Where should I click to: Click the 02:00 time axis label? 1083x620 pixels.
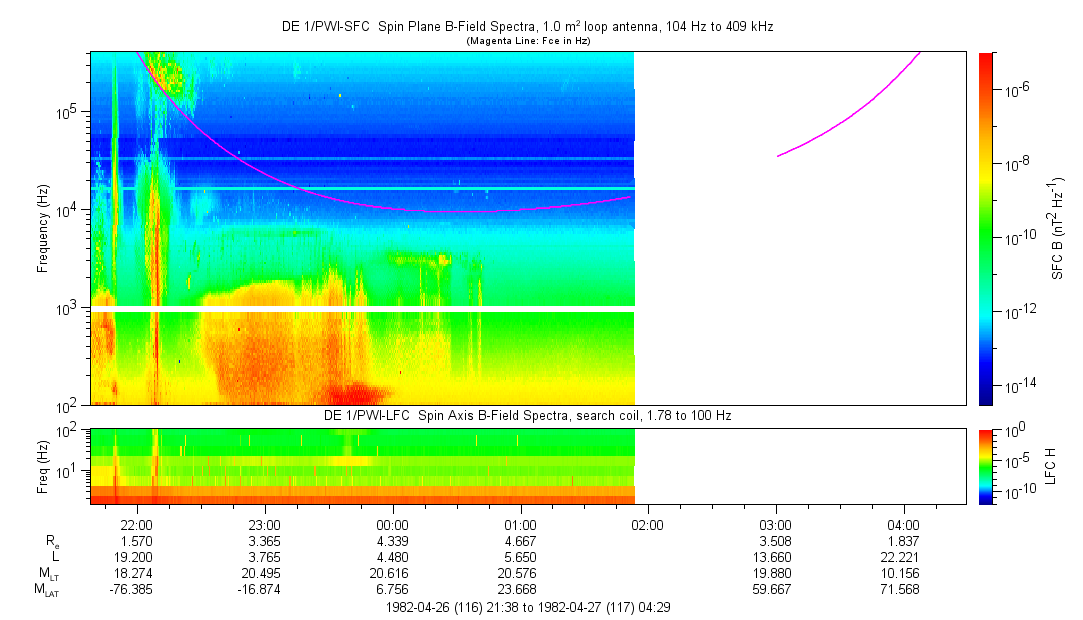[x=647, y=524]
